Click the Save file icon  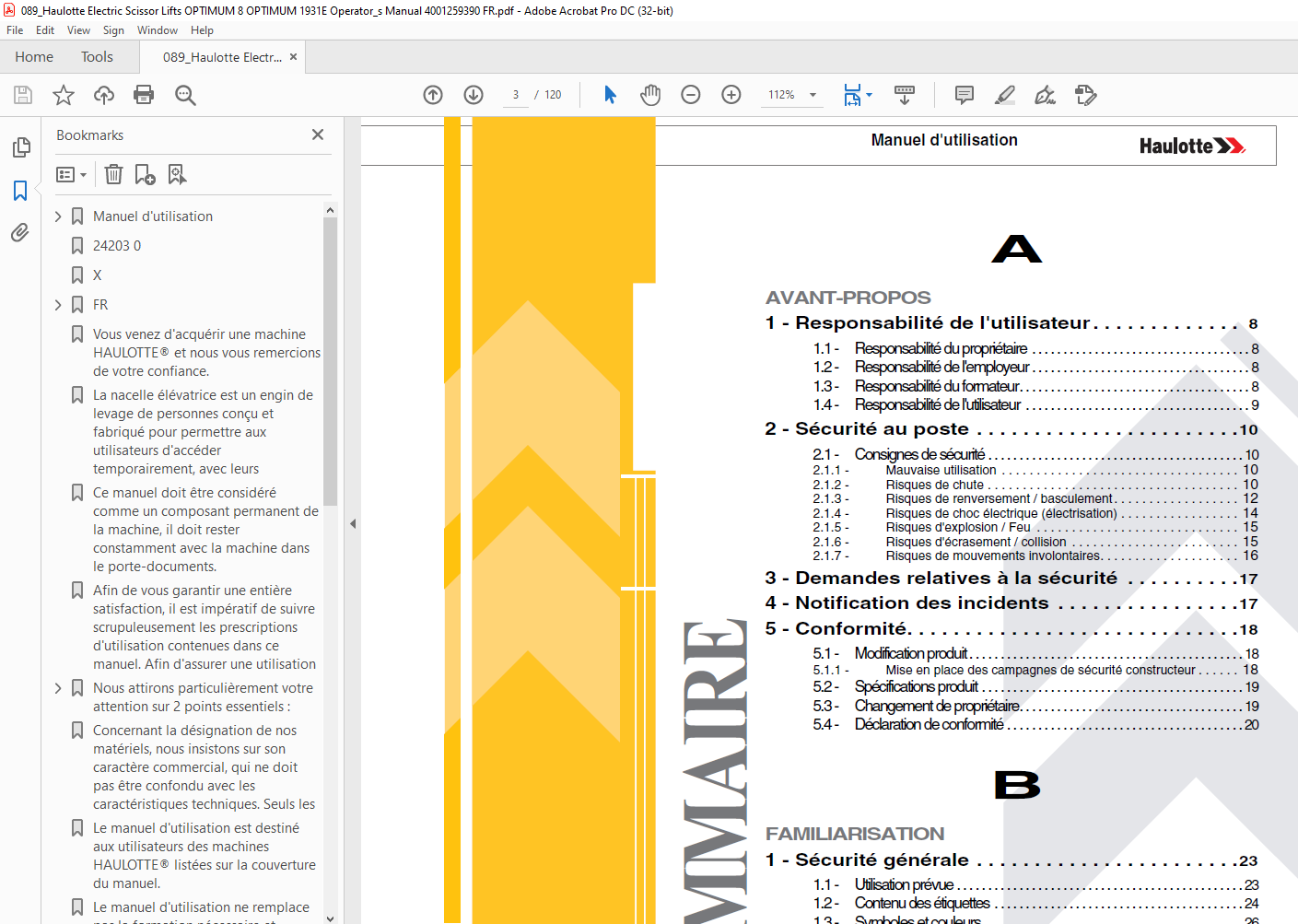pos(23,95)
